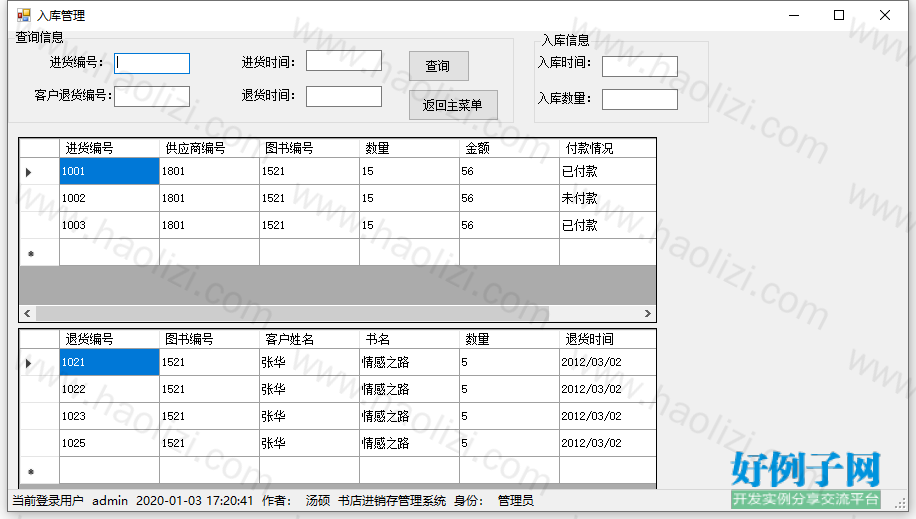Image resolution: width=916 pixels, height=519 pixels.
Task: Select cell 1001 in purchase grid
Action: 109,171
